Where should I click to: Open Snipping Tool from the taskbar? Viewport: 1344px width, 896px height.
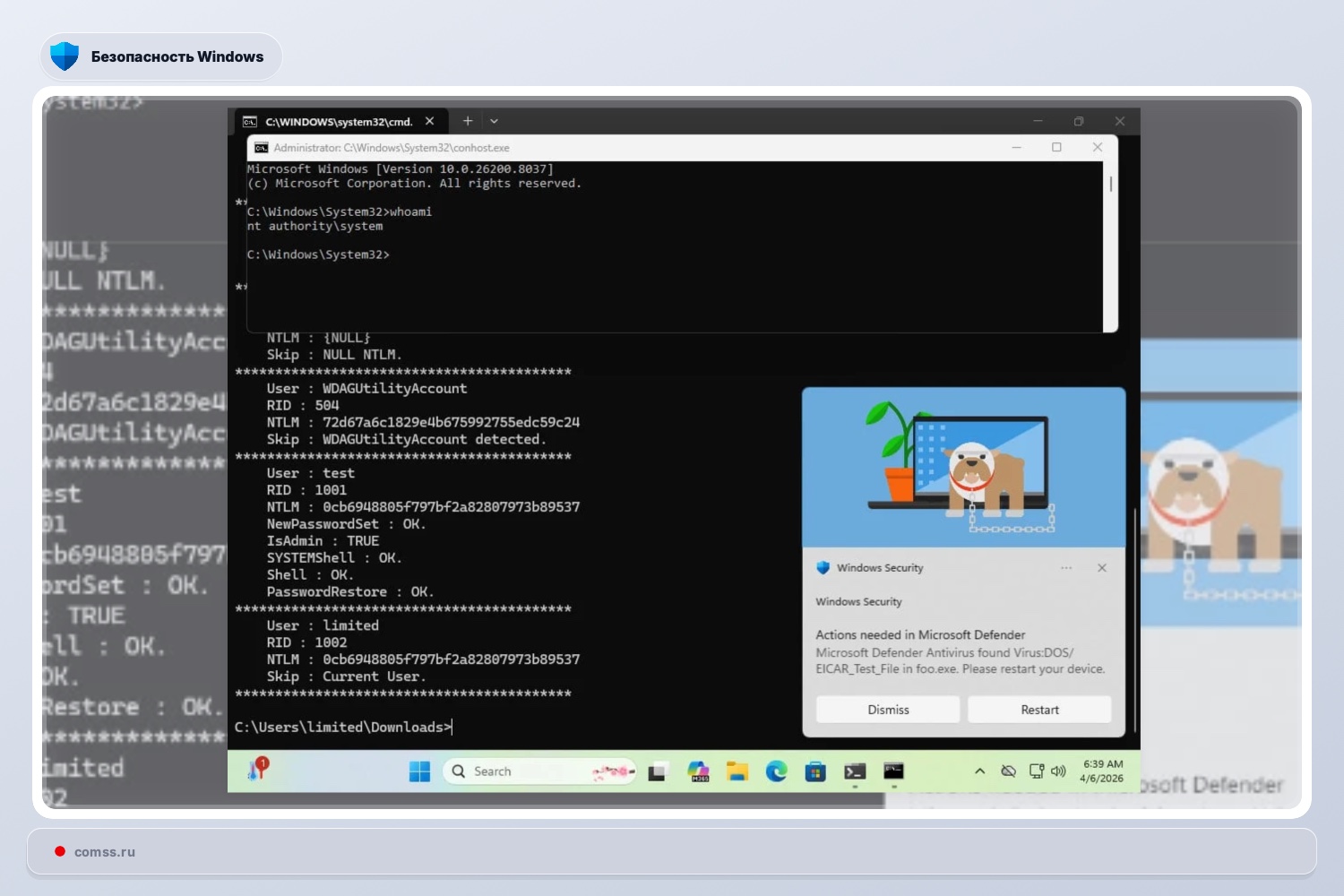pos(659,771)
